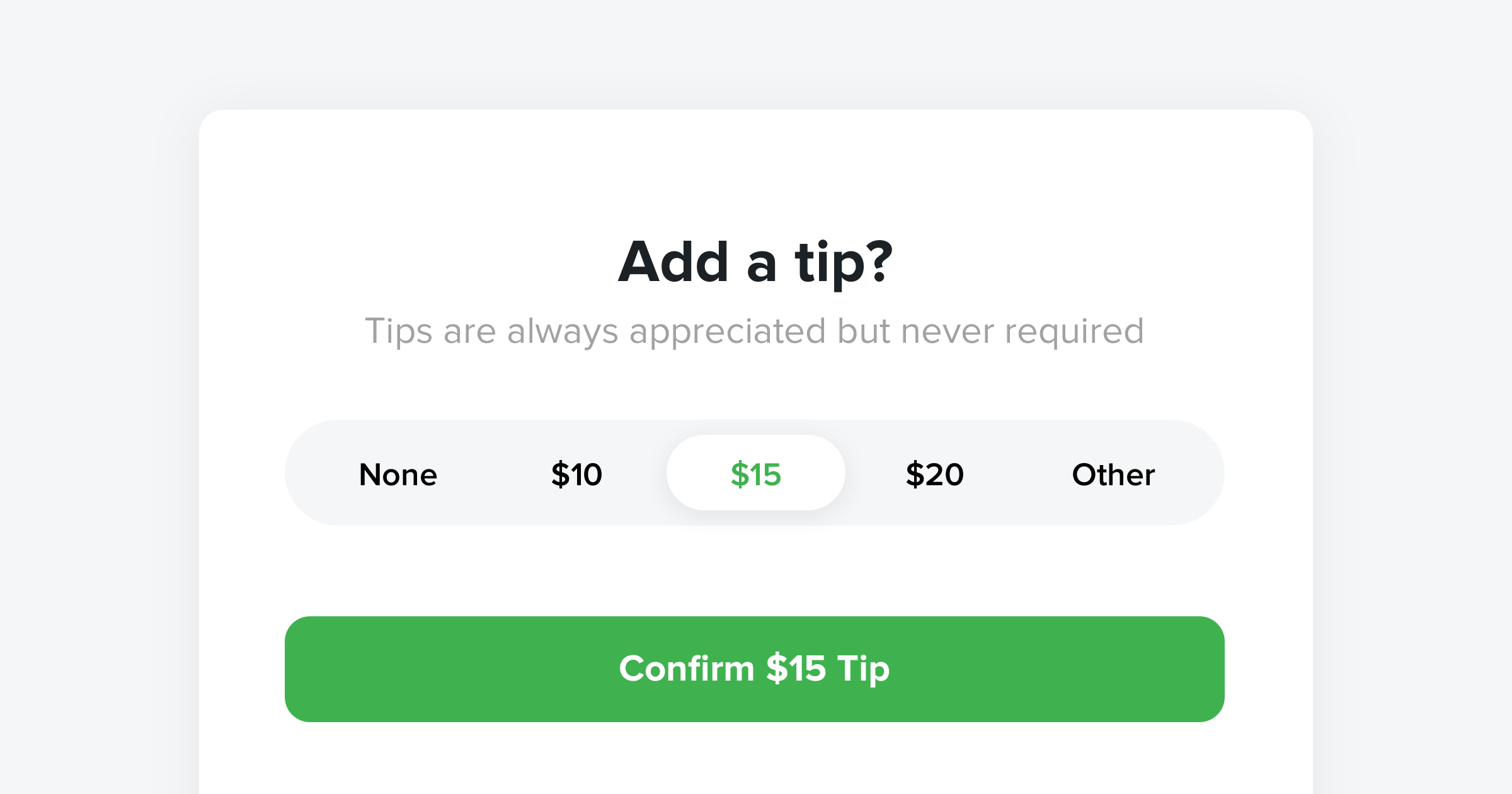Click the Confirm $15 Tip button

(755, 669)
